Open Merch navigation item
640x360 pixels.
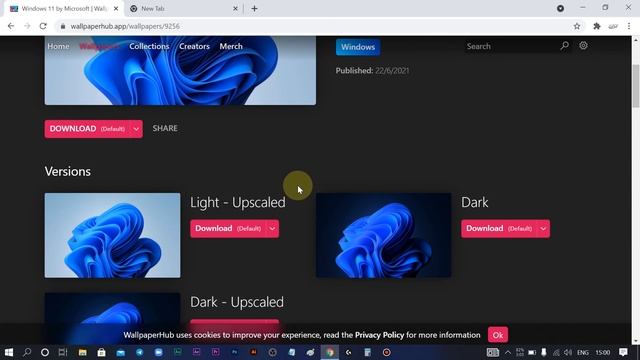231,46
